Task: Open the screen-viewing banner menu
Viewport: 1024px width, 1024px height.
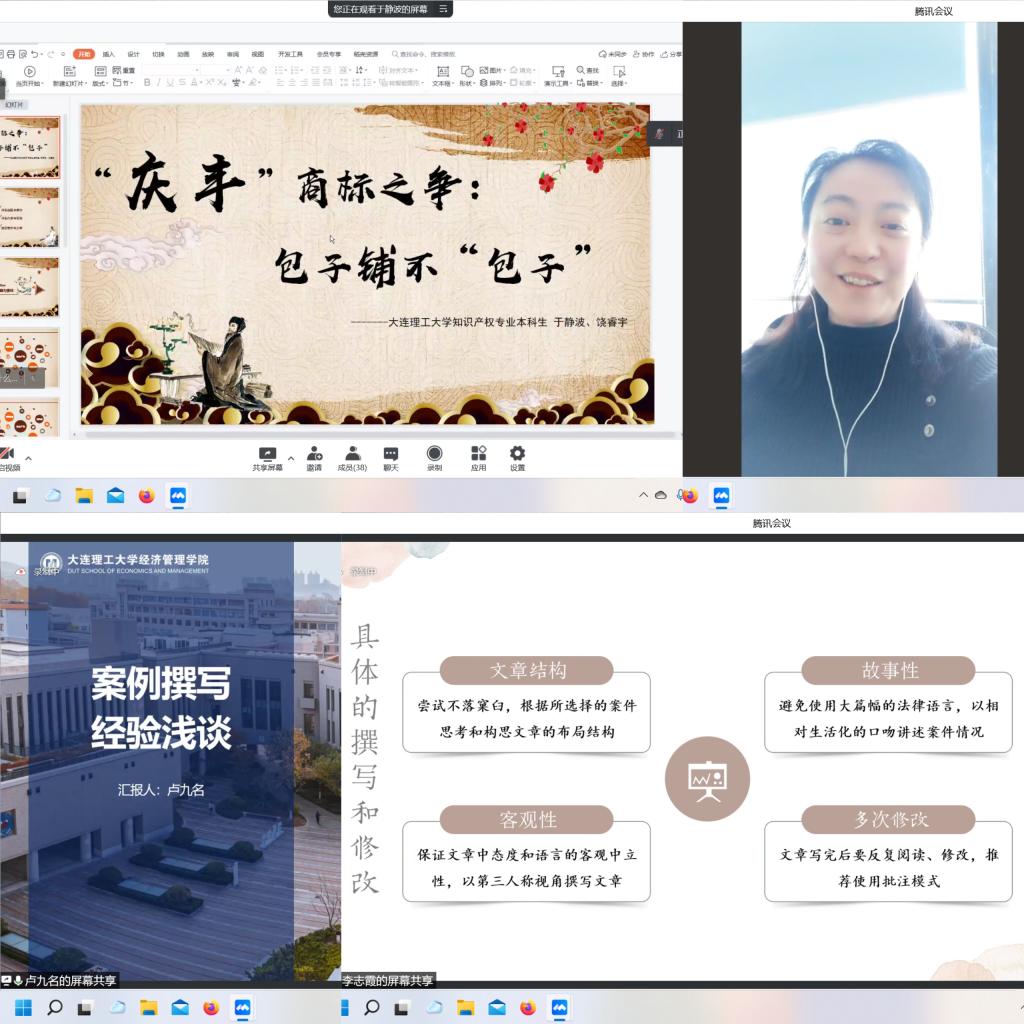Action: 444,9
